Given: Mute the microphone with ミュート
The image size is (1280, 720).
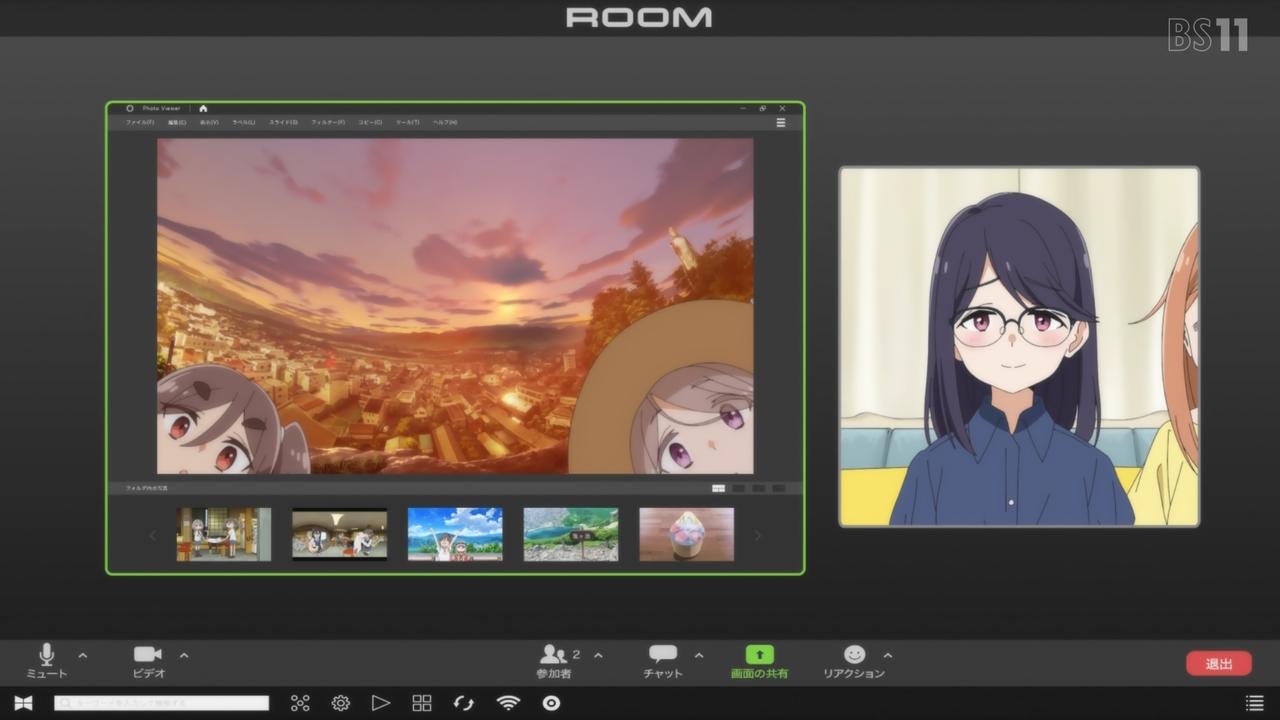Looking at the screenshot, I should tap(46, 661).
